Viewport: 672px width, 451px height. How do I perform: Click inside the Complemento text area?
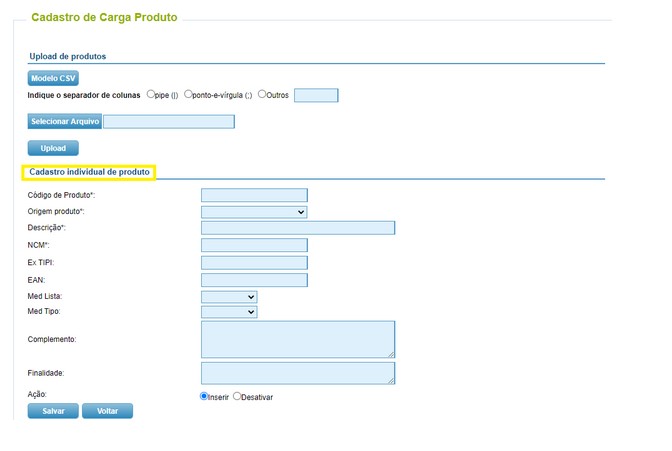298,339
